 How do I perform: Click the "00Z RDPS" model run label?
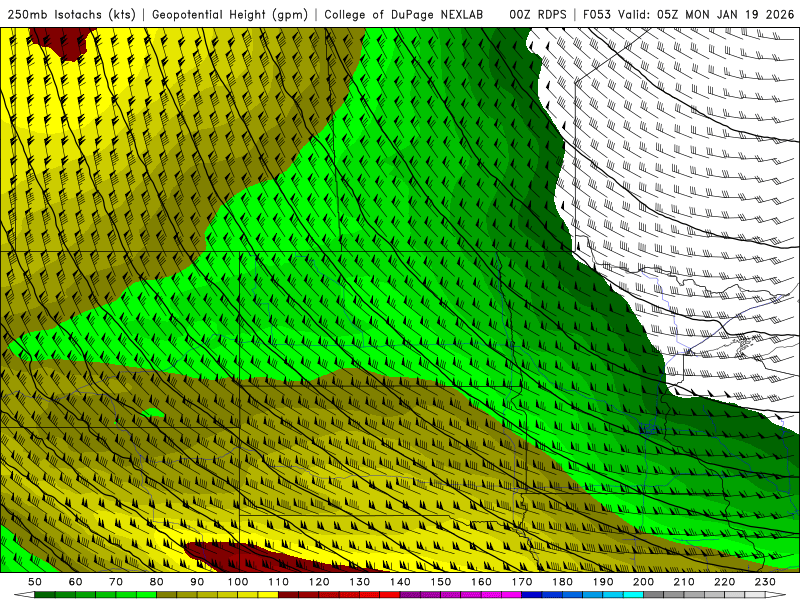pos(538,14)
